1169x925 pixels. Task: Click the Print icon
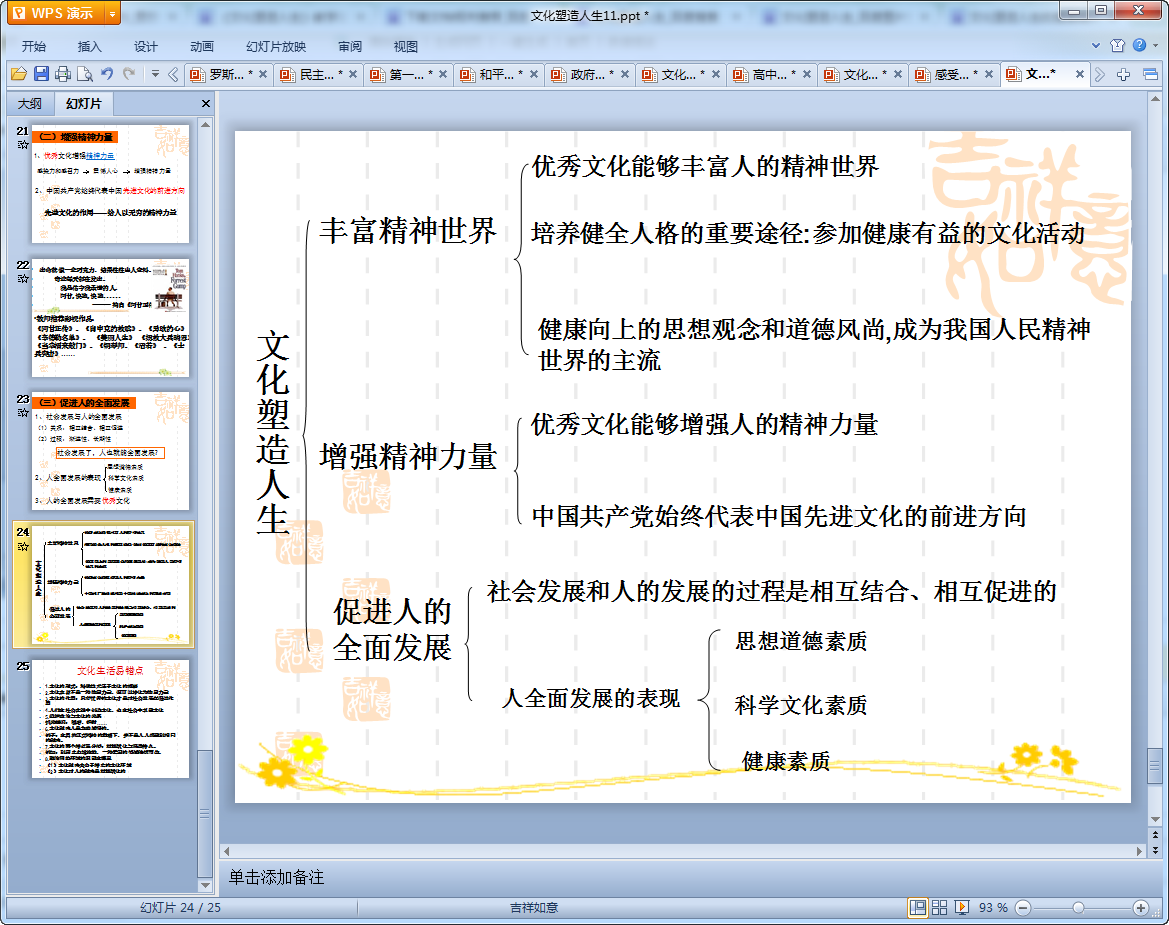(x=63, y=74)
